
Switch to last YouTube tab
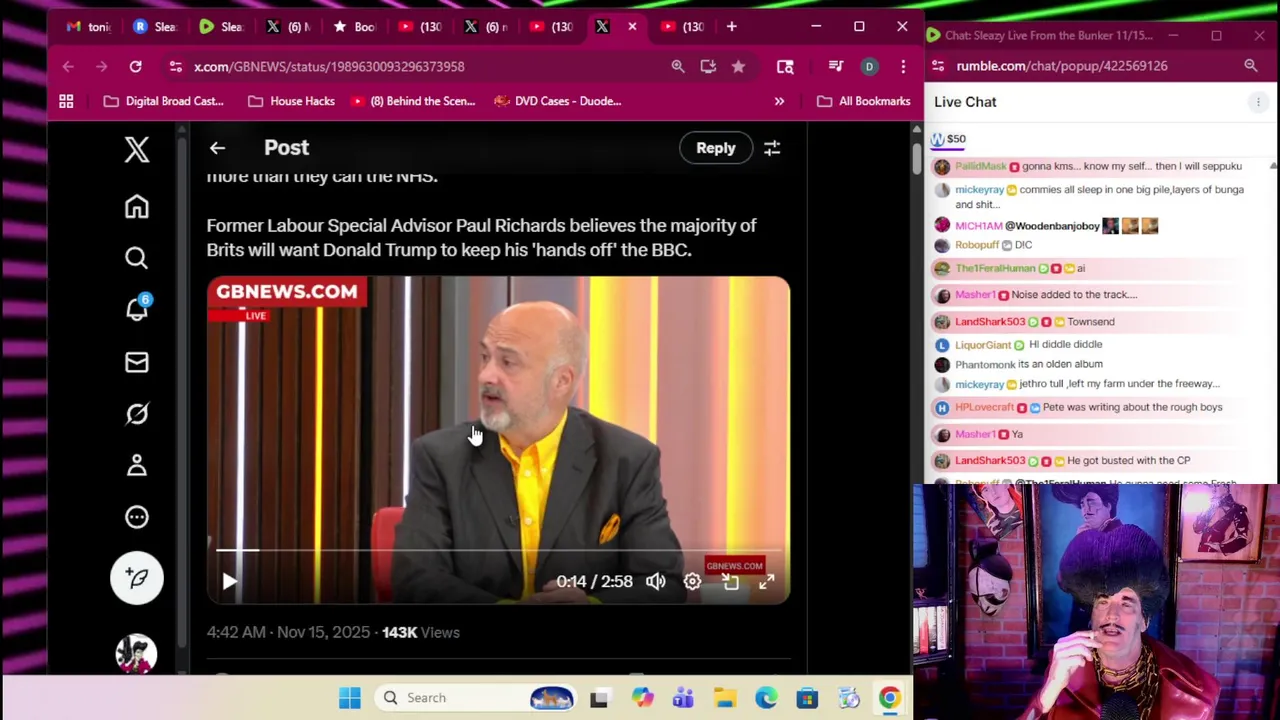pyautogui.click(x=682, y=27)
